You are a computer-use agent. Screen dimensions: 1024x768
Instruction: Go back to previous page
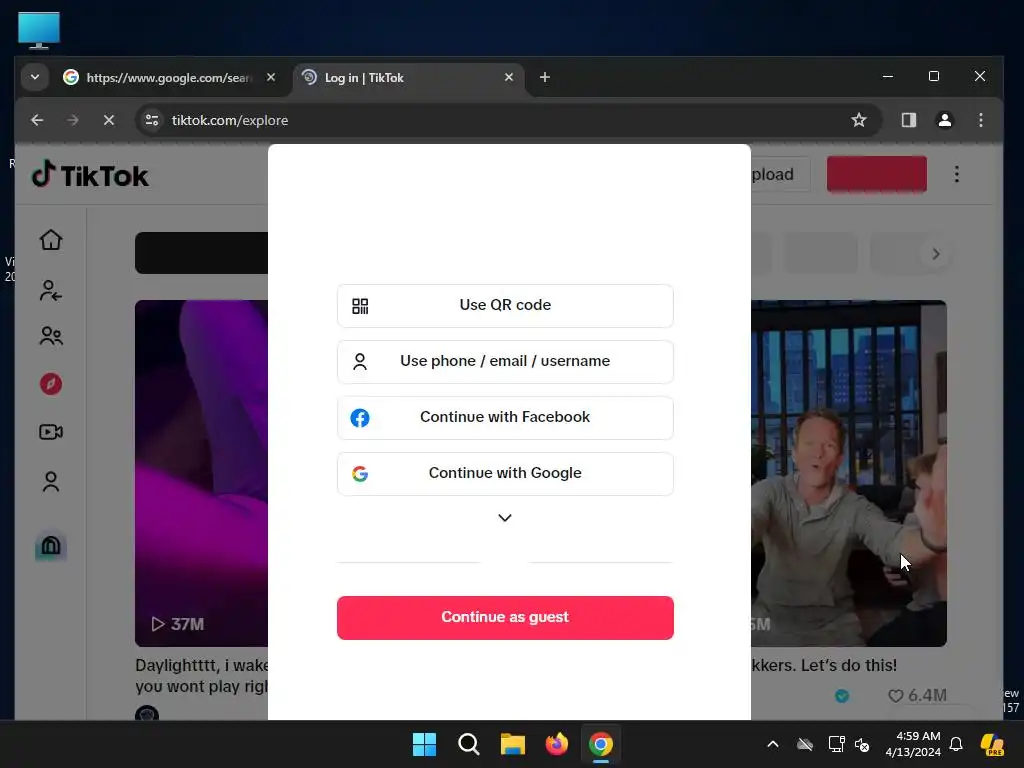pos(37,120)
